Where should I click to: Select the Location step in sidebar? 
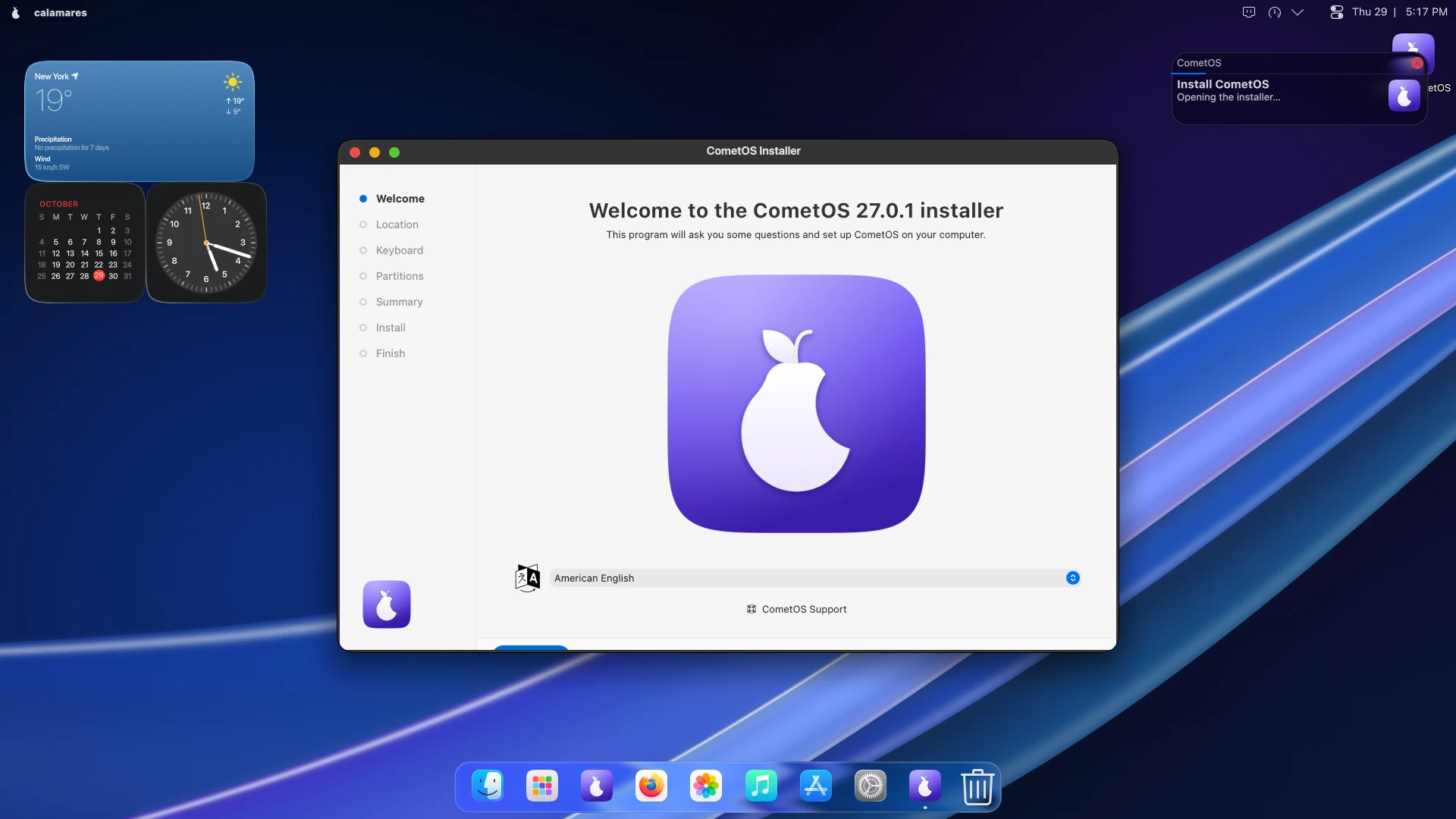[x=397, y=224]
